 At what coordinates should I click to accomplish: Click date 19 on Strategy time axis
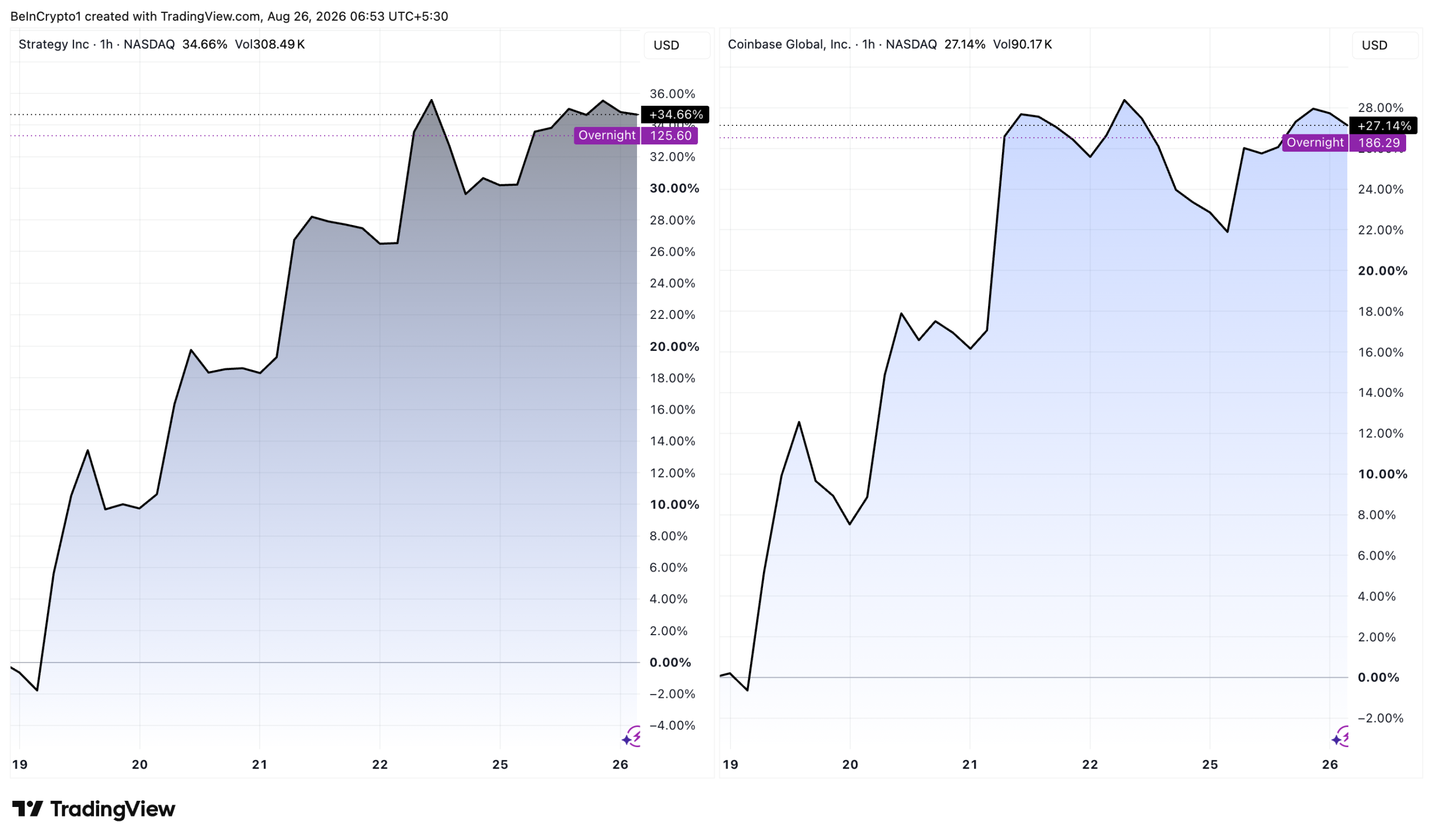click(x=20, y=764)
